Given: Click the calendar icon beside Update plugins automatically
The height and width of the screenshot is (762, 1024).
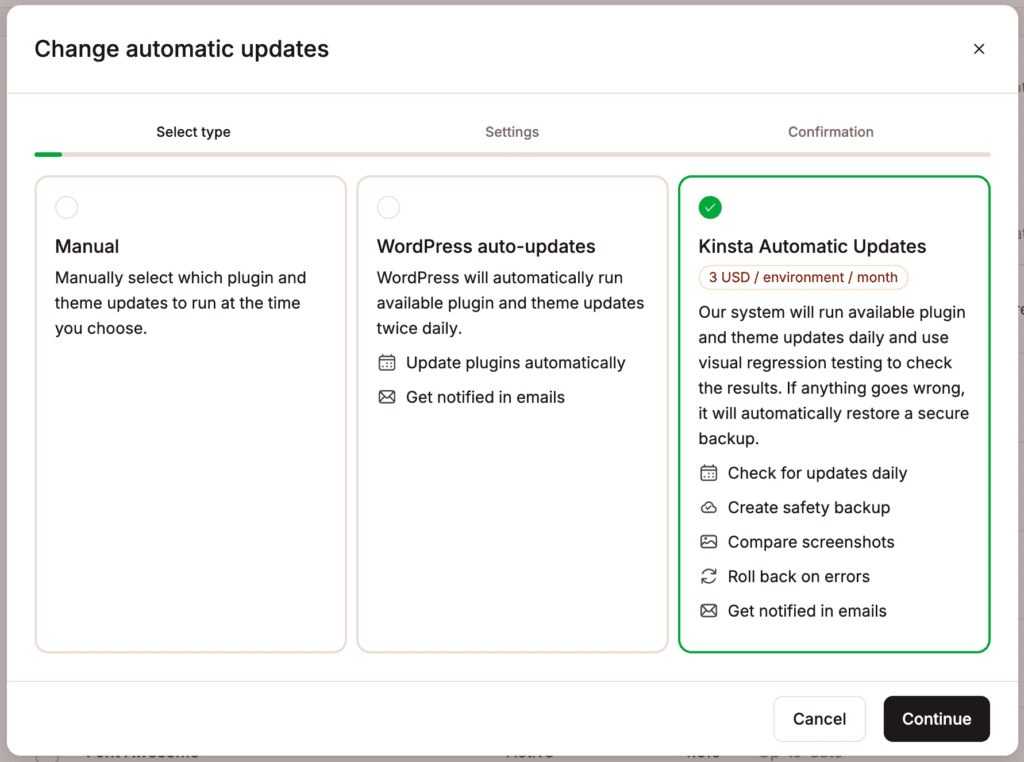Looking at the screenshot, I should click(x=386, y=362).
